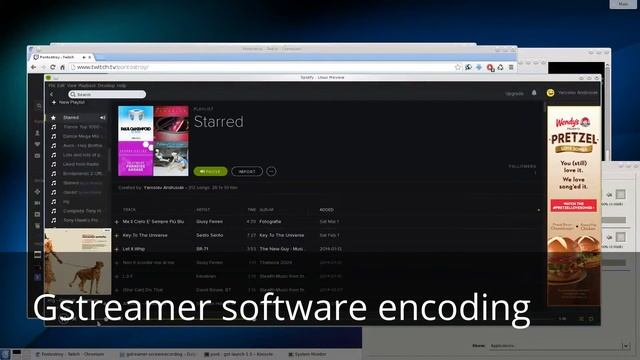Click first stream's volume slider in back window

(614, 220)
